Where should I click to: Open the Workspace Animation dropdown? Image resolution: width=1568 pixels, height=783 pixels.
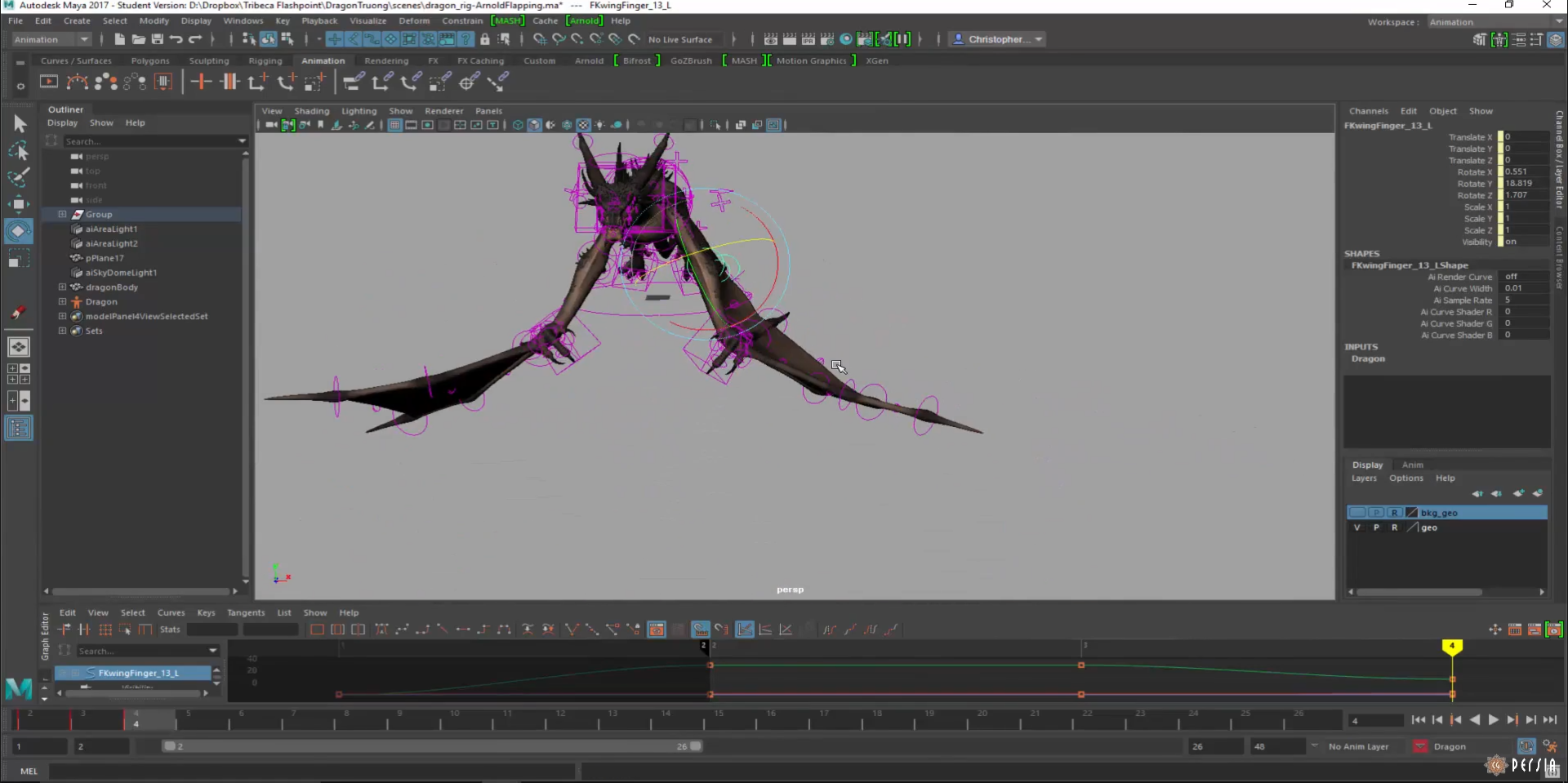coord(1494,22)
